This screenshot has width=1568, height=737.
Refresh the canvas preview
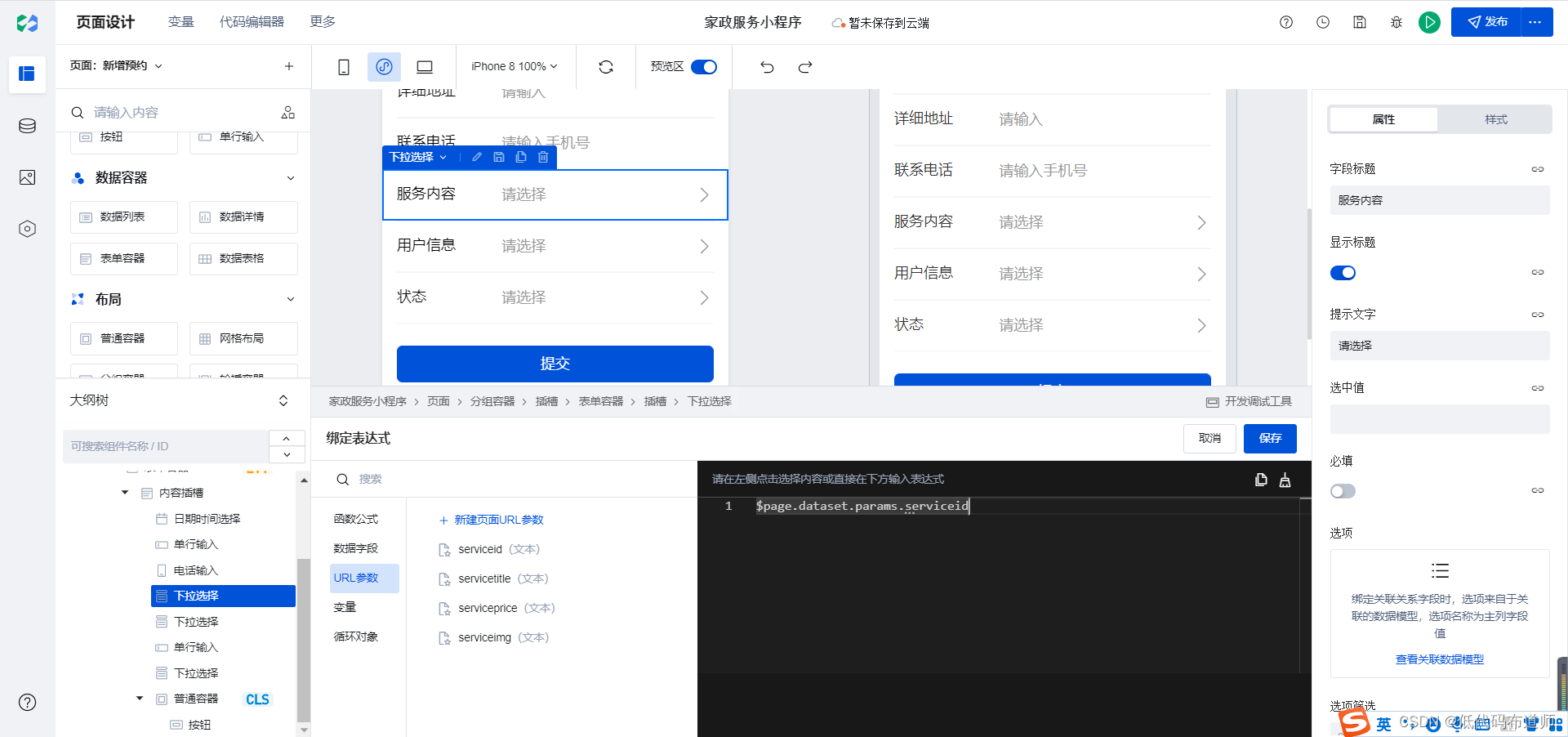coord(606,67)
